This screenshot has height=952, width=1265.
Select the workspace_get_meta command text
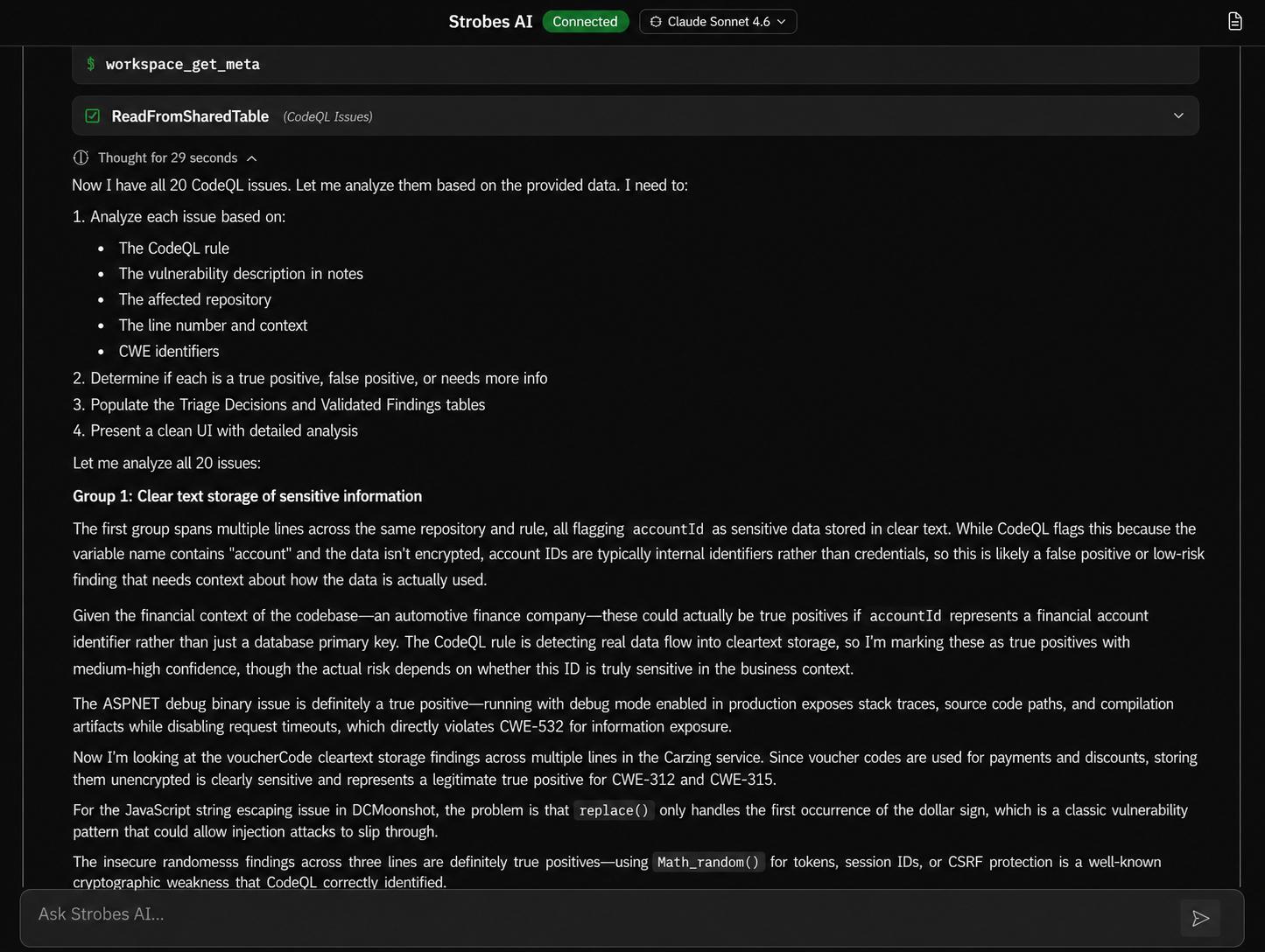[x=183, y=64]
